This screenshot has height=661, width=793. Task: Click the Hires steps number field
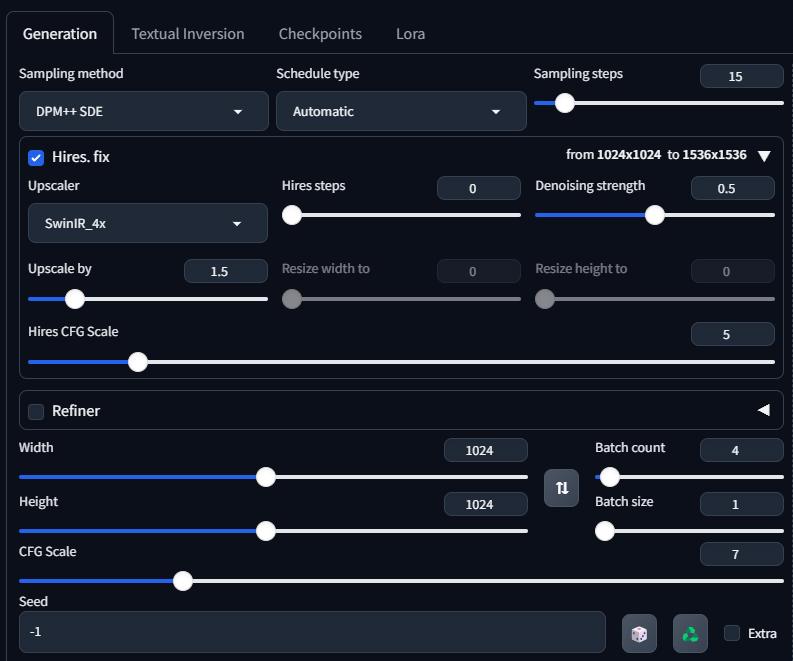[x=478, y=188]
